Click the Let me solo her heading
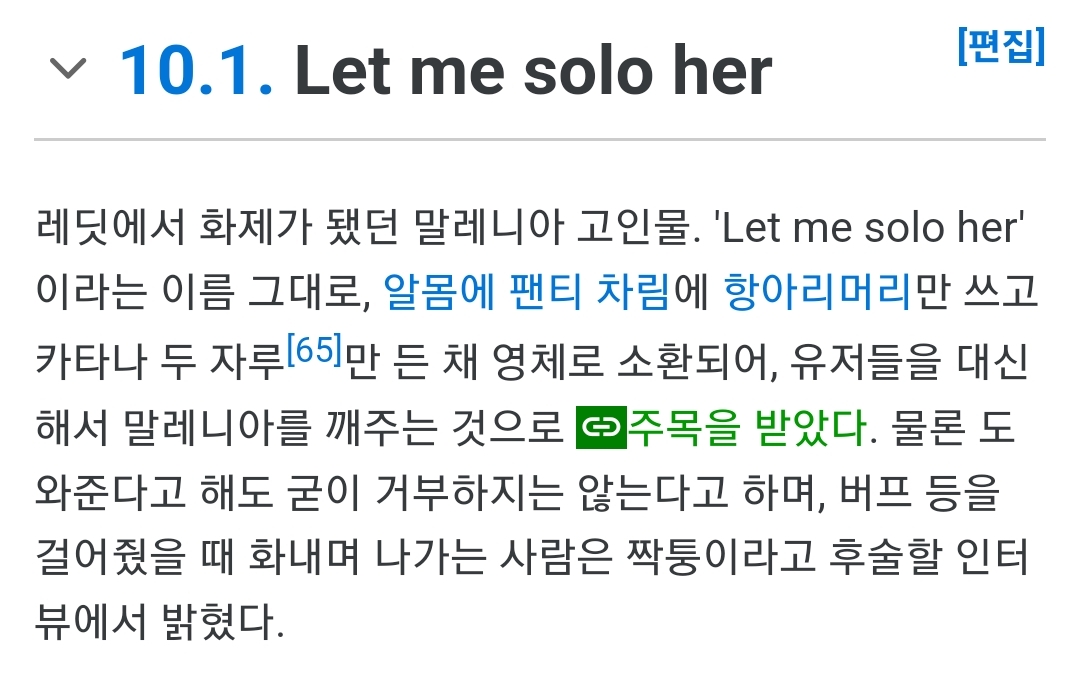 pos(533,71)
